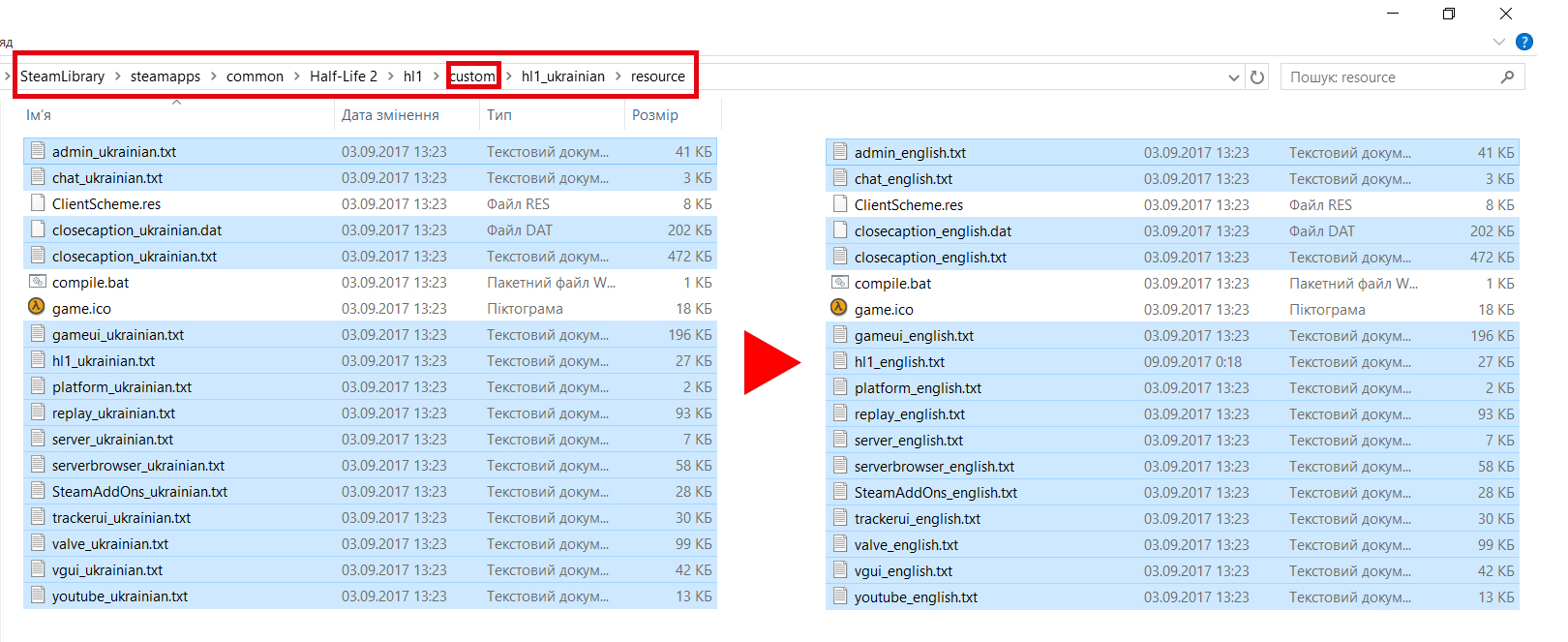Click the blue help question-mark icon

(x=1524, y=42)
